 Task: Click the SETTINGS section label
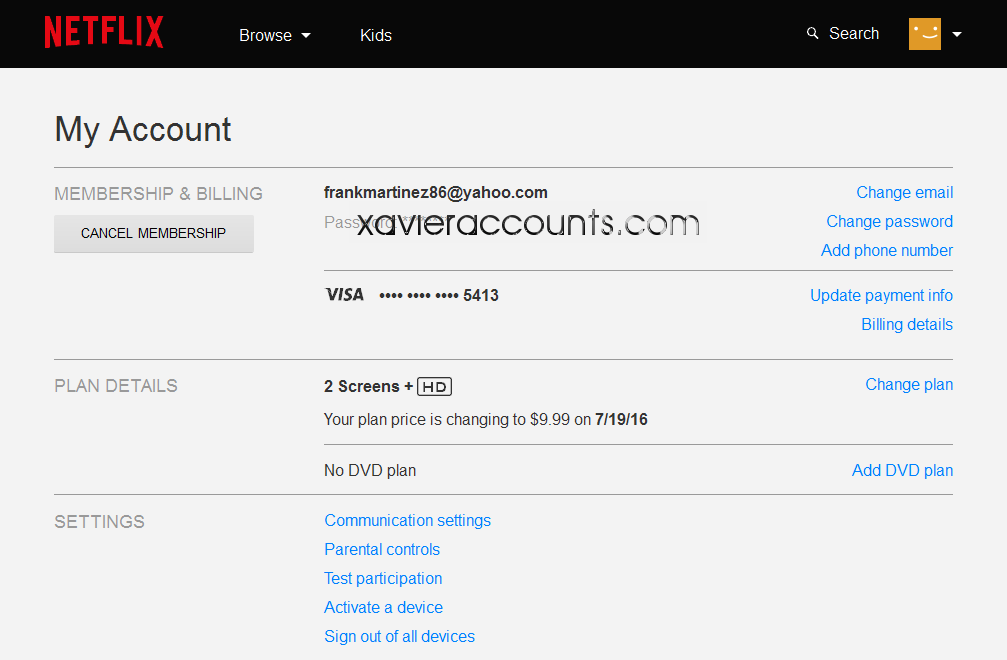point(100,522)
